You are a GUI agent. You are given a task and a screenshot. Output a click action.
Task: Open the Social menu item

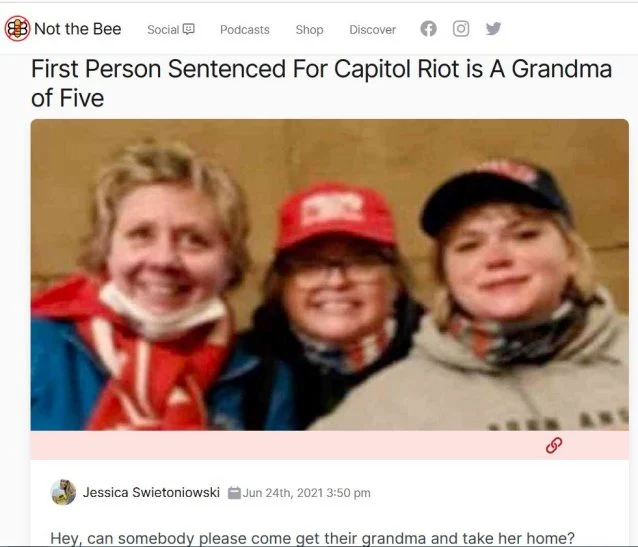point(170,29)
